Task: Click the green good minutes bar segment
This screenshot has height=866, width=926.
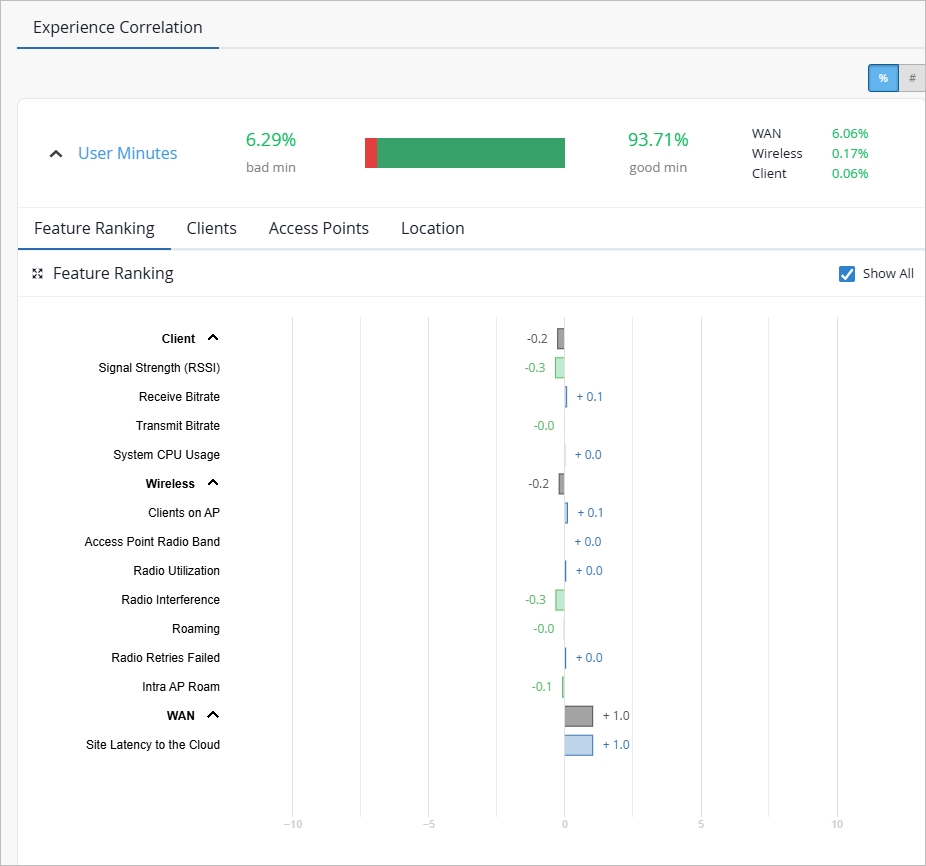Action: [x=471, y=153]
